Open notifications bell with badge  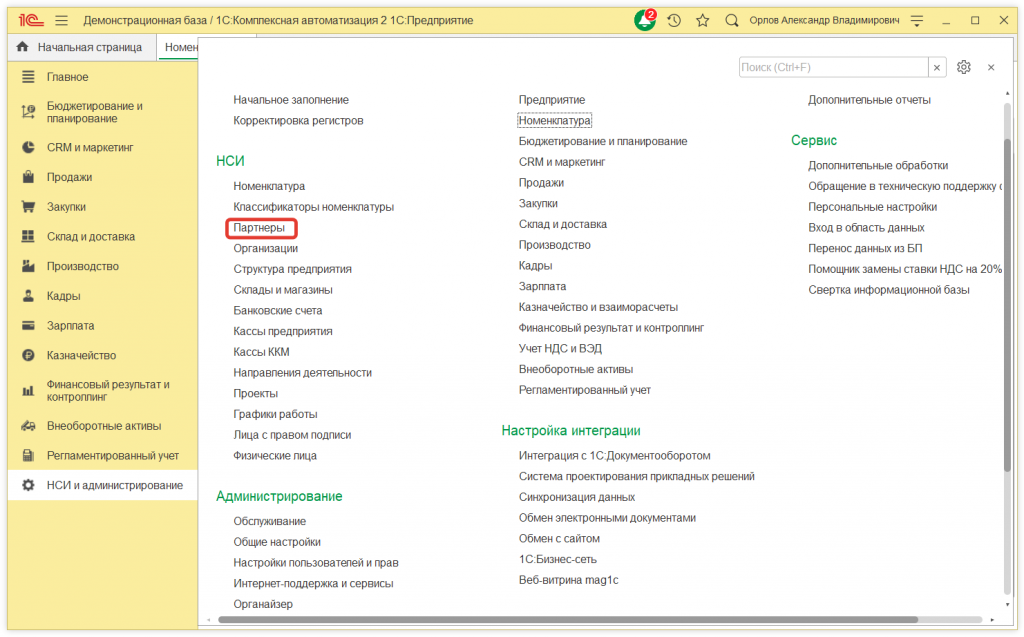[646, 20]
